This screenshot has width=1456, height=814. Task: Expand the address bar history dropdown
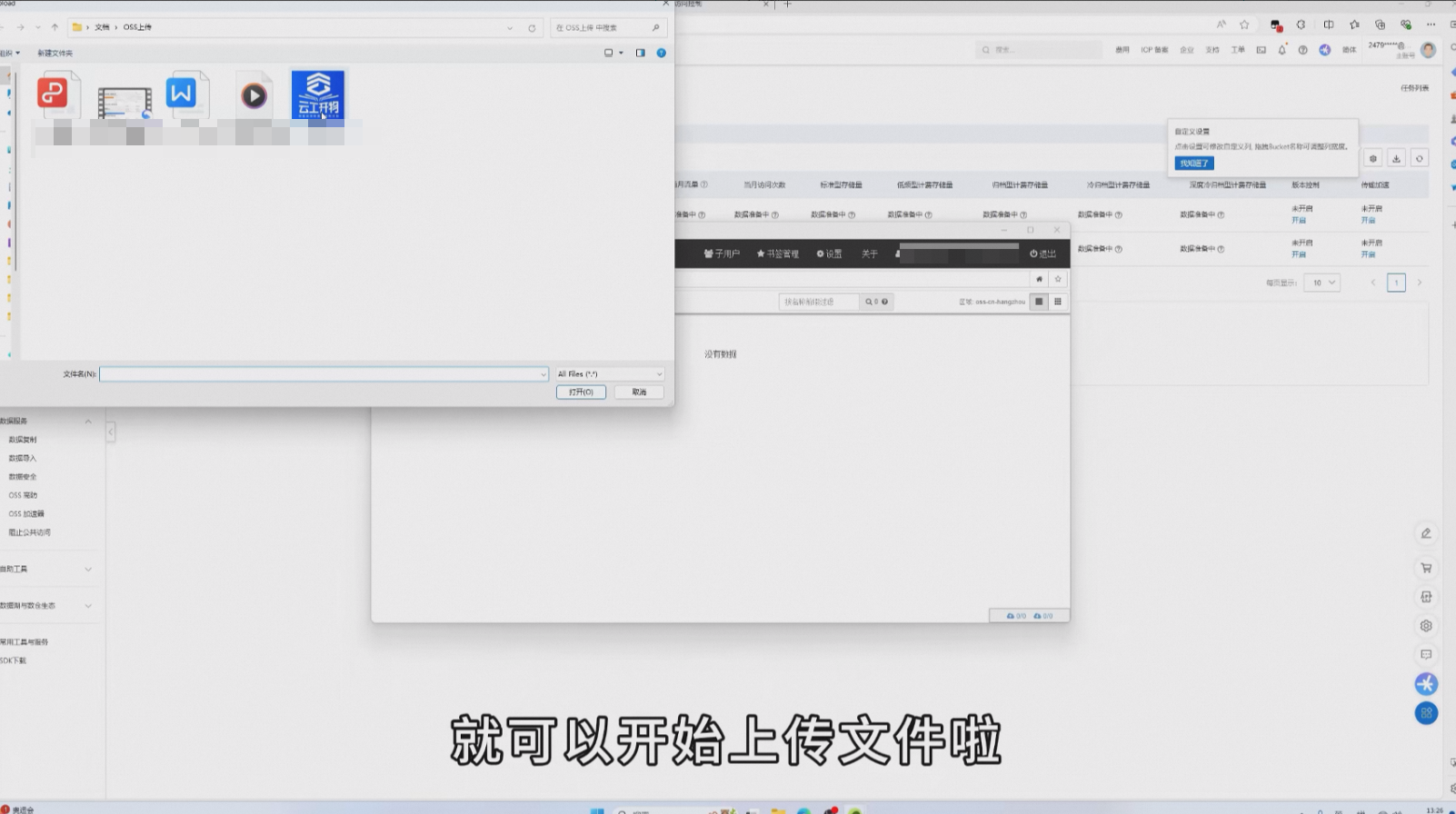point(509,28)
